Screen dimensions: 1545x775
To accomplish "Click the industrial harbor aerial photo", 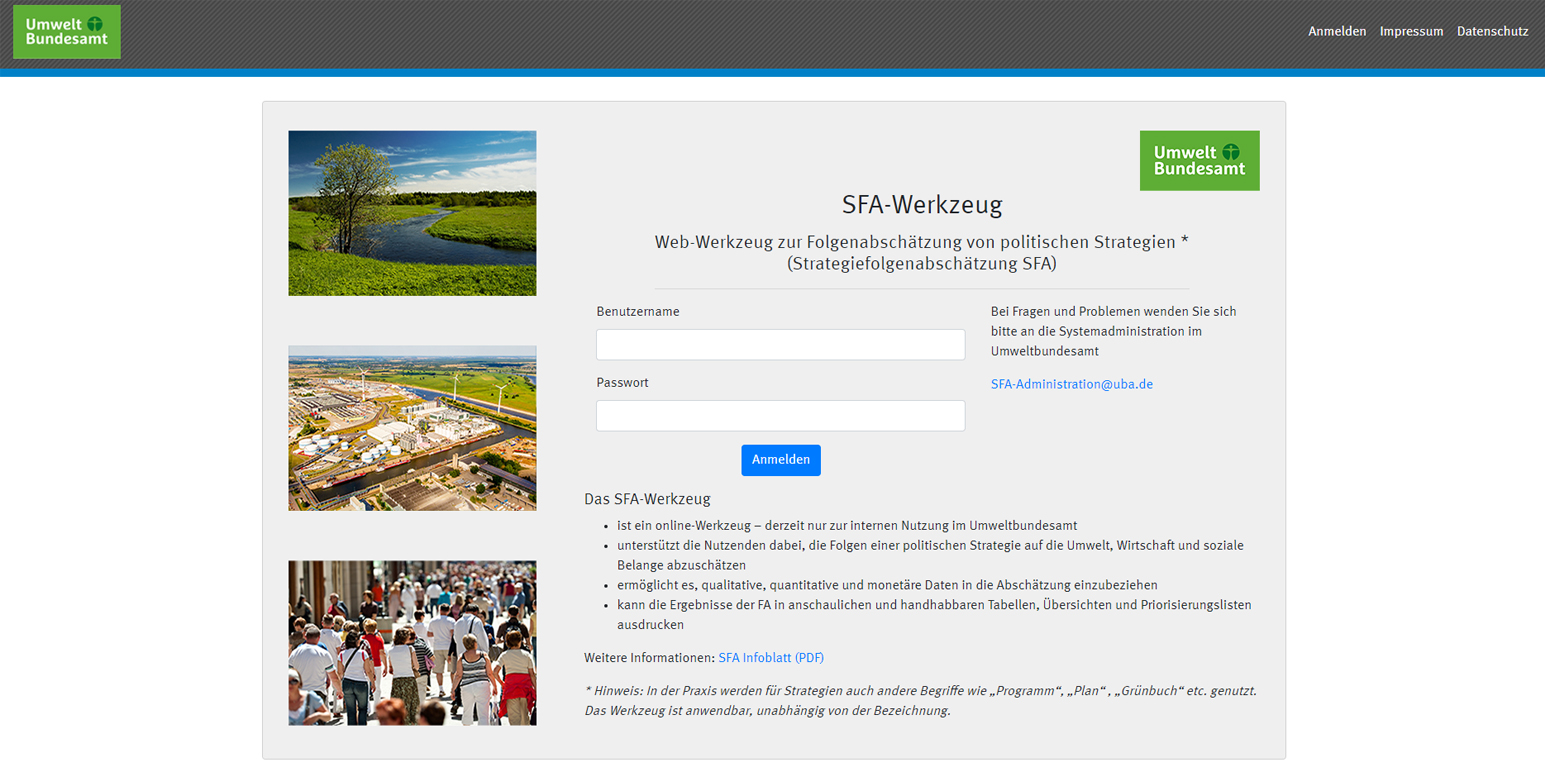I will 412,428.
